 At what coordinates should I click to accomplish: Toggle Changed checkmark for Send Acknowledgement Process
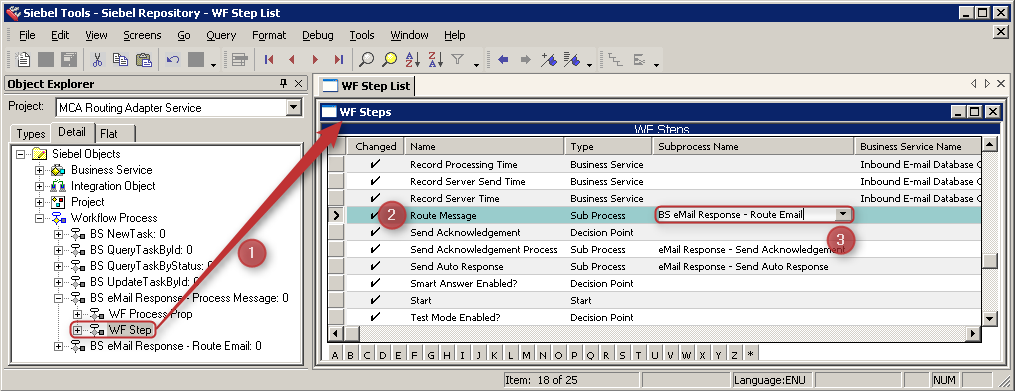click(375, 249)
